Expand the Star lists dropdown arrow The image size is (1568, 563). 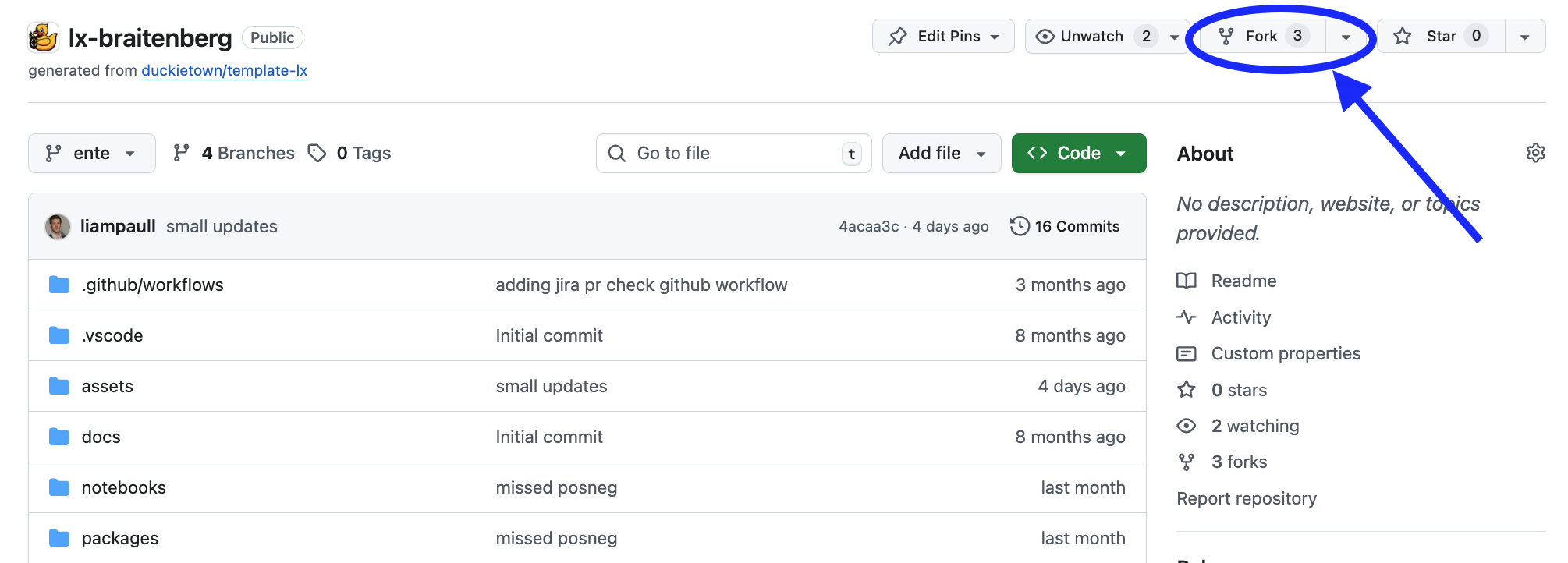pyautogui.click(x=1524, y=37)
